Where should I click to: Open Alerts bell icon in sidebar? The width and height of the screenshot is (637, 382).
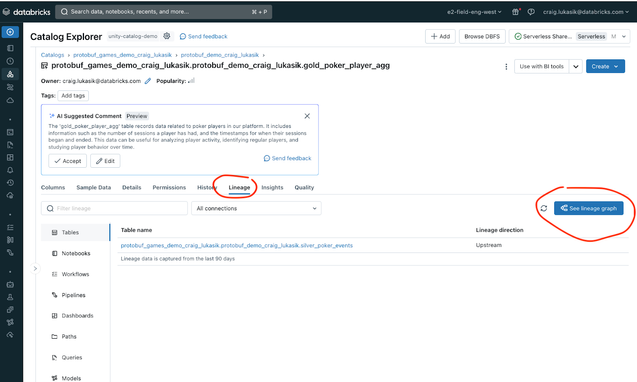[10, 170]
